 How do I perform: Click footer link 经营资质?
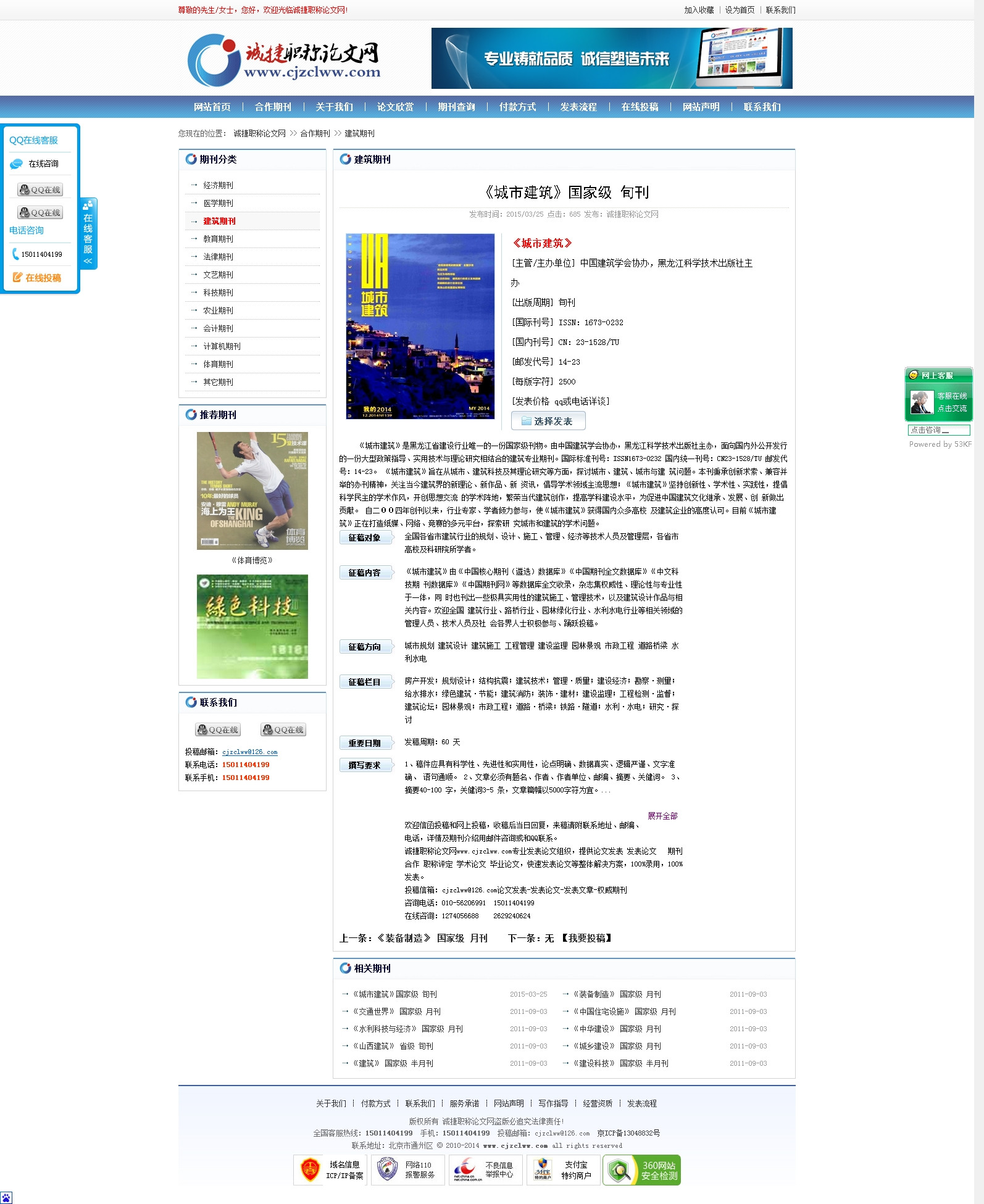(598, 1103)
